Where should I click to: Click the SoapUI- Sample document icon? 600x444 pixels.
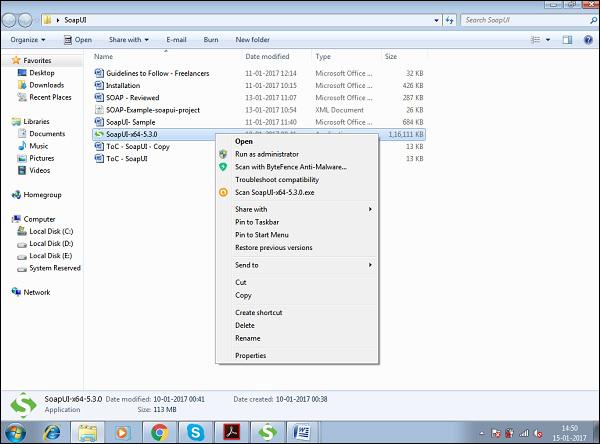(99, 122)
